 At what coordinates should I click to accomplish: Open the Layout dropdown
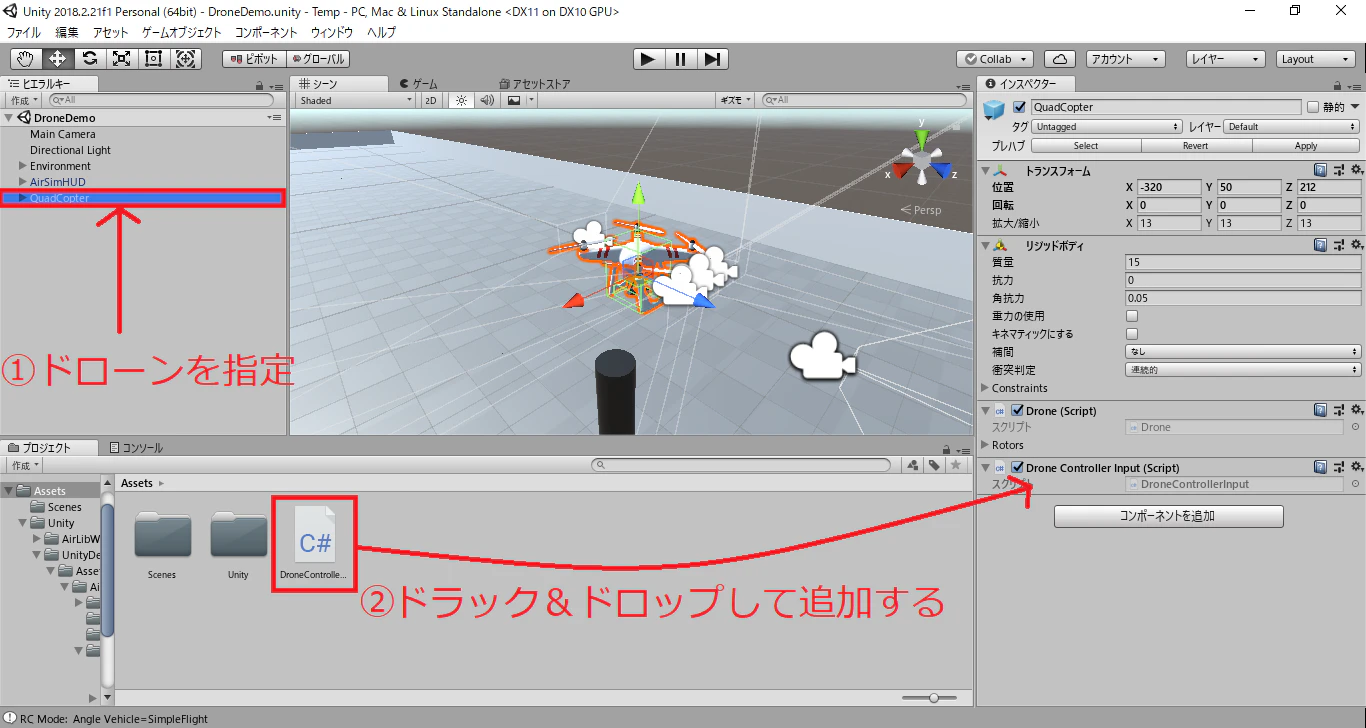click(x=1315, y=59)
